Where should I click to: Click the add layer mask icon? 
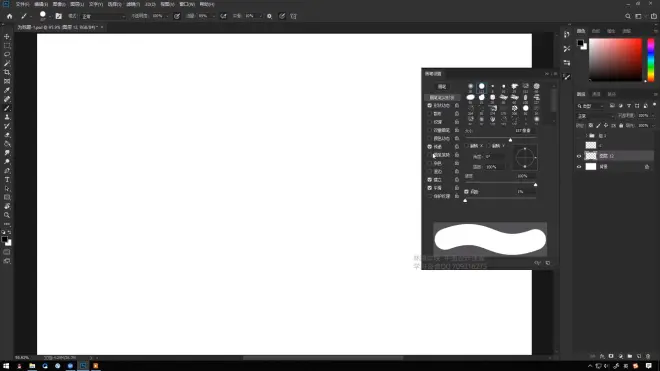611,356
